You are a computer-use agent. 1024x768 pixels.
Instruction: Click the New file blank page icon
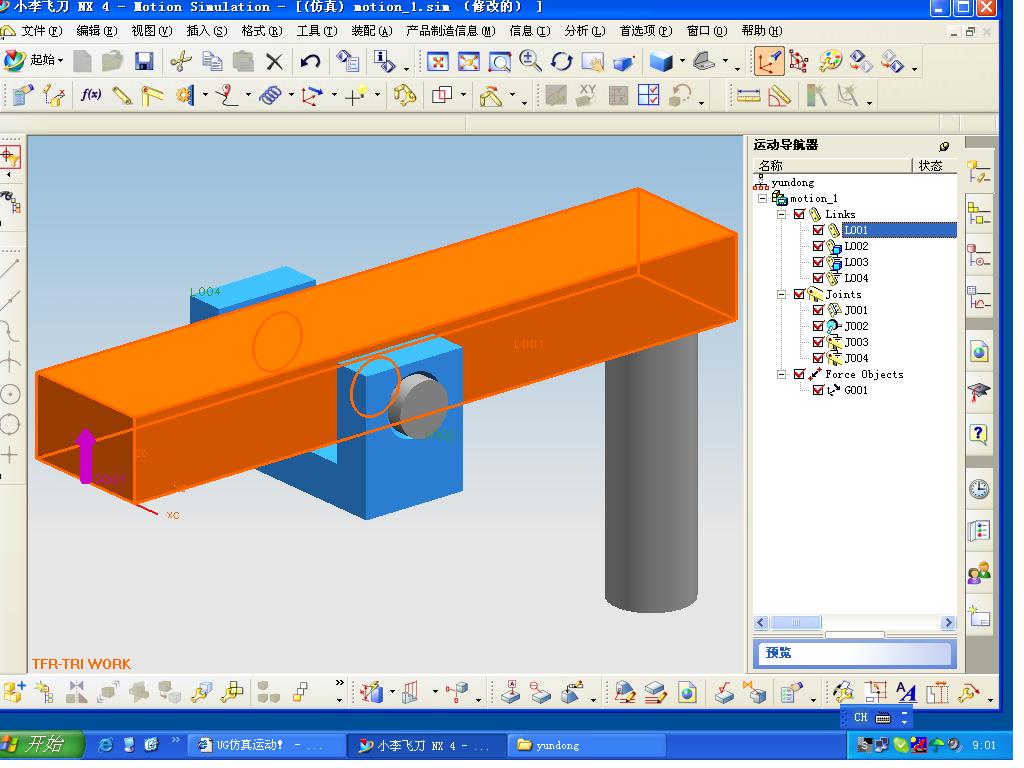82,61
